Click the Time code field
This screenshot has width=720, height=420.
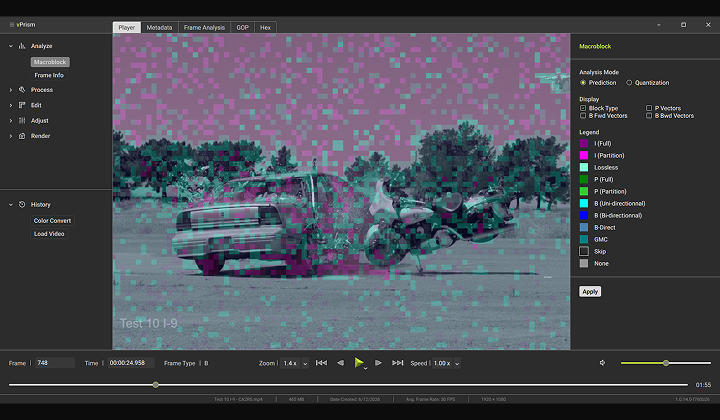tap(130, 363)
